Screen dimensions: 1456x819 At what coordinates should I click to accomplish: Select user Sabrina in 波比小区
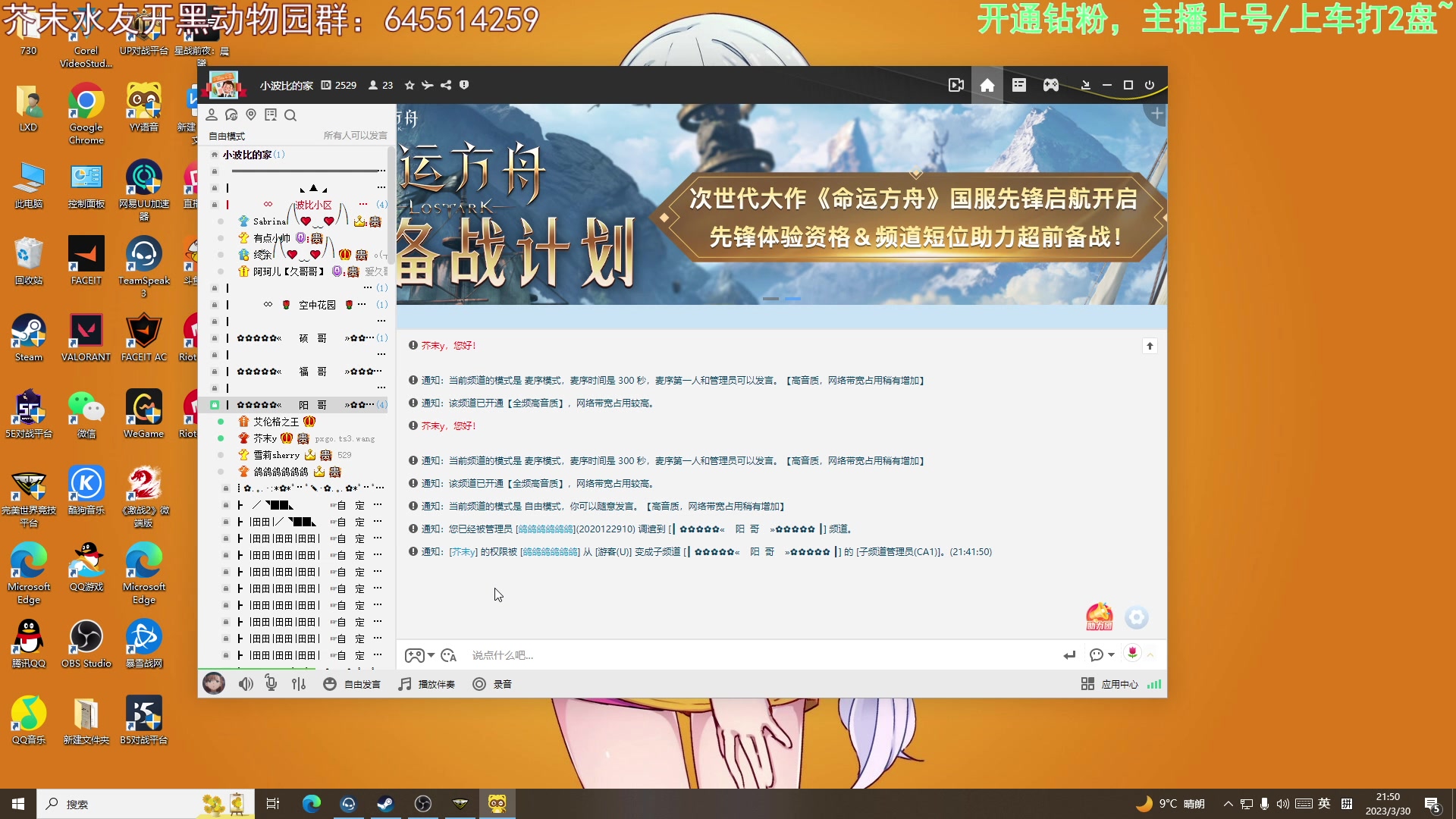point(270,221)
